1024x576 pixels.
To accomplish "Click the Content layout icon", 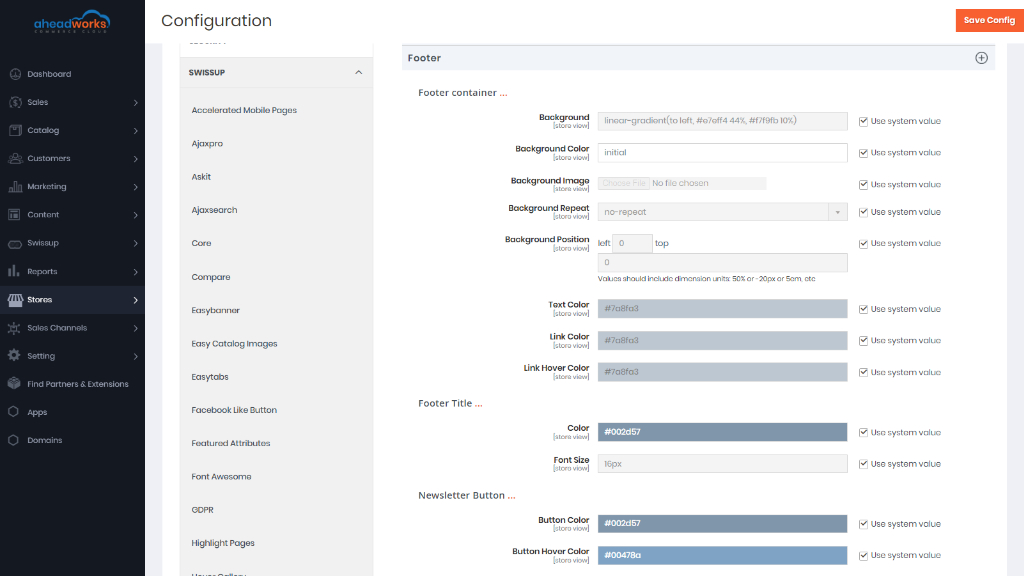I will click(15, 214).
